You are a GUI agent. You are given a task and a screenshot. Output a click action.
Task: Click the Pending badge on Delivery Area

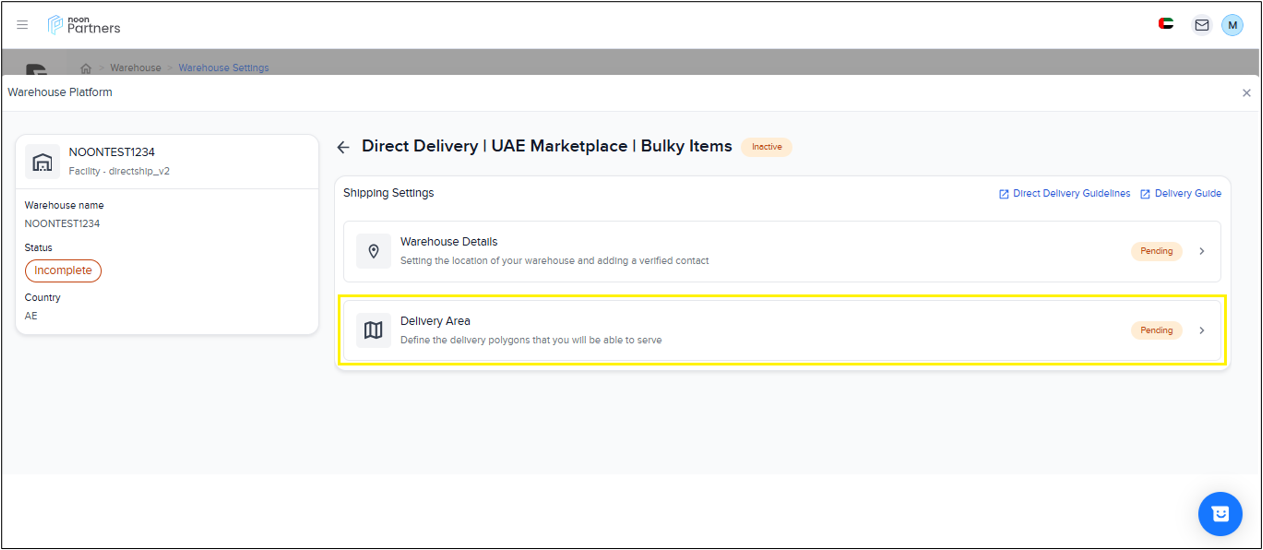1156,330
